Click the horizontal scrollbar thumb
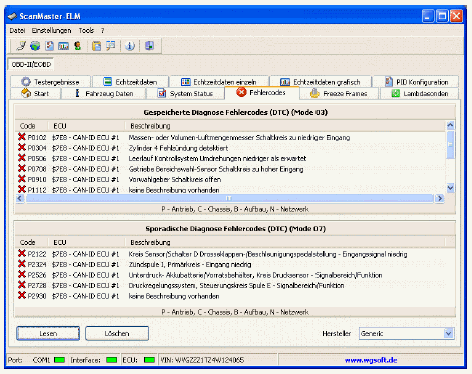The height and width of the screenshot is (374, 472). [x=229, y=199]
